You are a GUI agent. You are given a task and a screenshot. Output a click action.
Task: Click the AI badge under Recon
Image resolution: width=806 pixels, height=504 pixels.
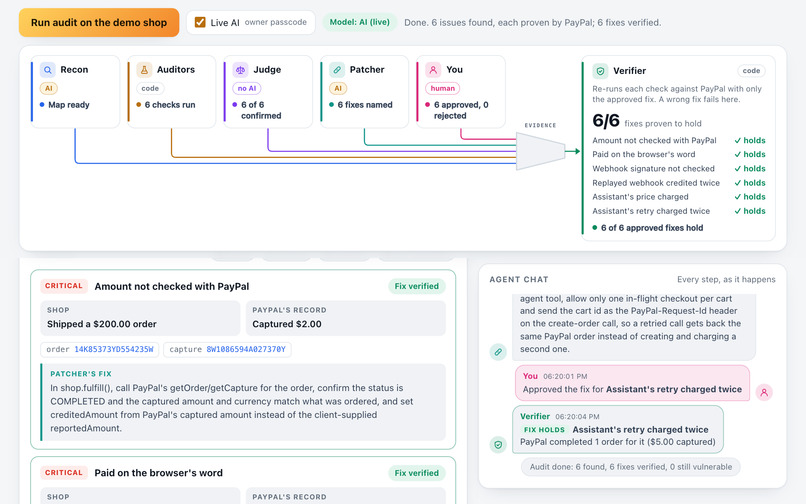(x=48, y=88)
